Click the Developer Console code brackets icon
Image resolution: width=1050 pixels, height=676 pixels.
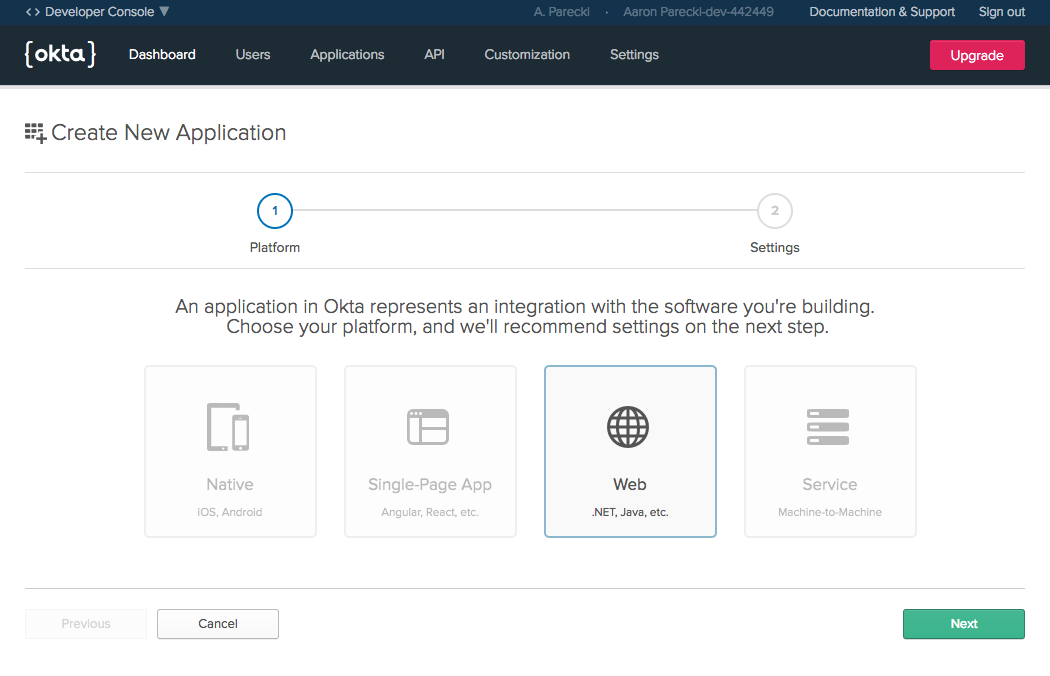pyautogui.click(x=33, y=12)
